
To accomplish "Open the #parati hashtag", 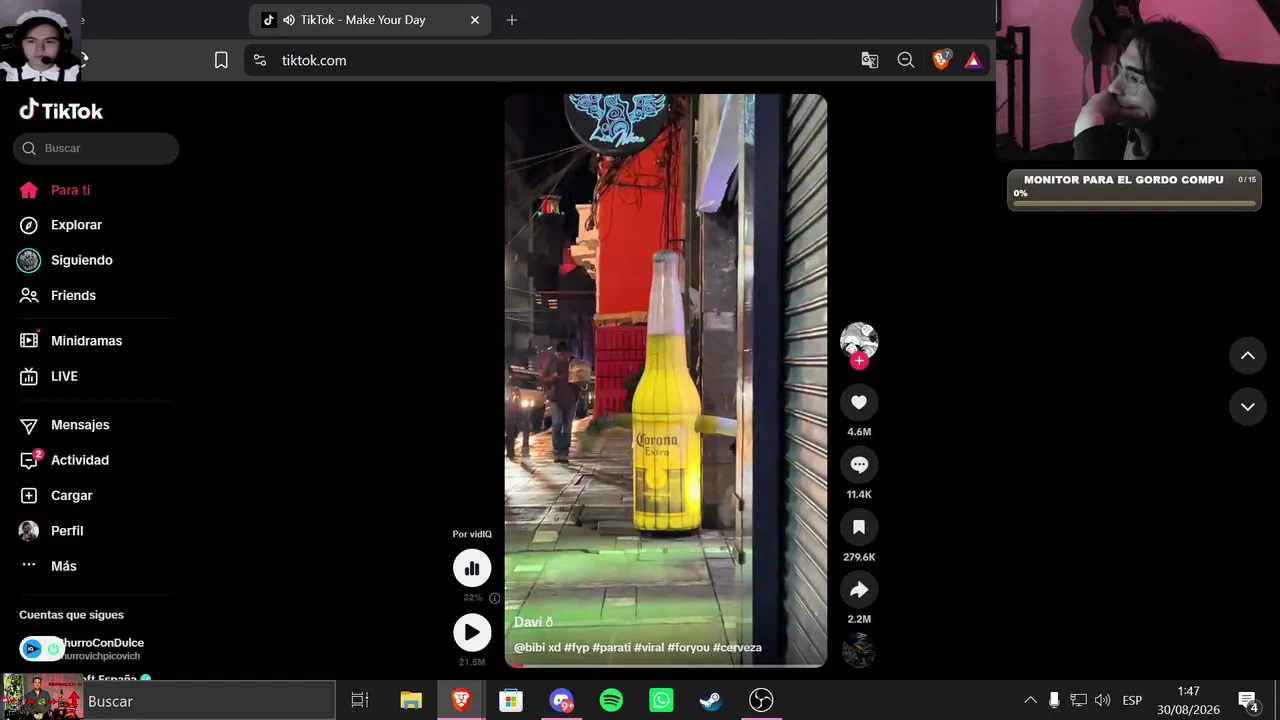I will point(611,648).
